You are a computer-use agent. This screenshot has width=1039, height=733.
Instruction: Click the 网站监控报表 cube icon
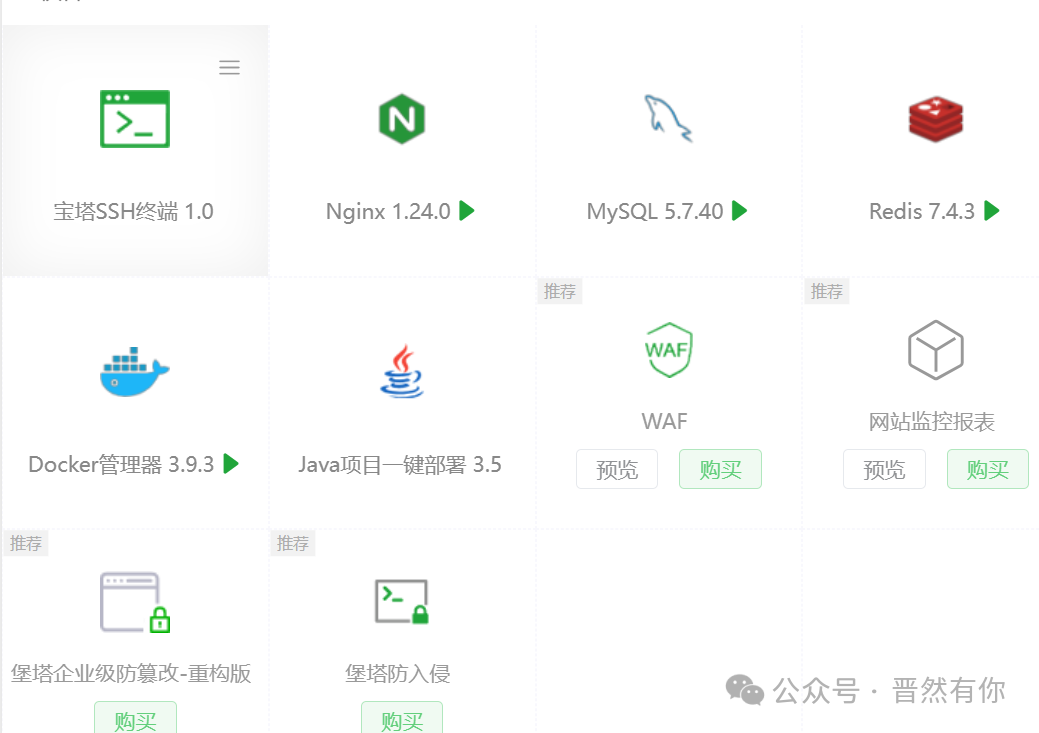point(935,350)
